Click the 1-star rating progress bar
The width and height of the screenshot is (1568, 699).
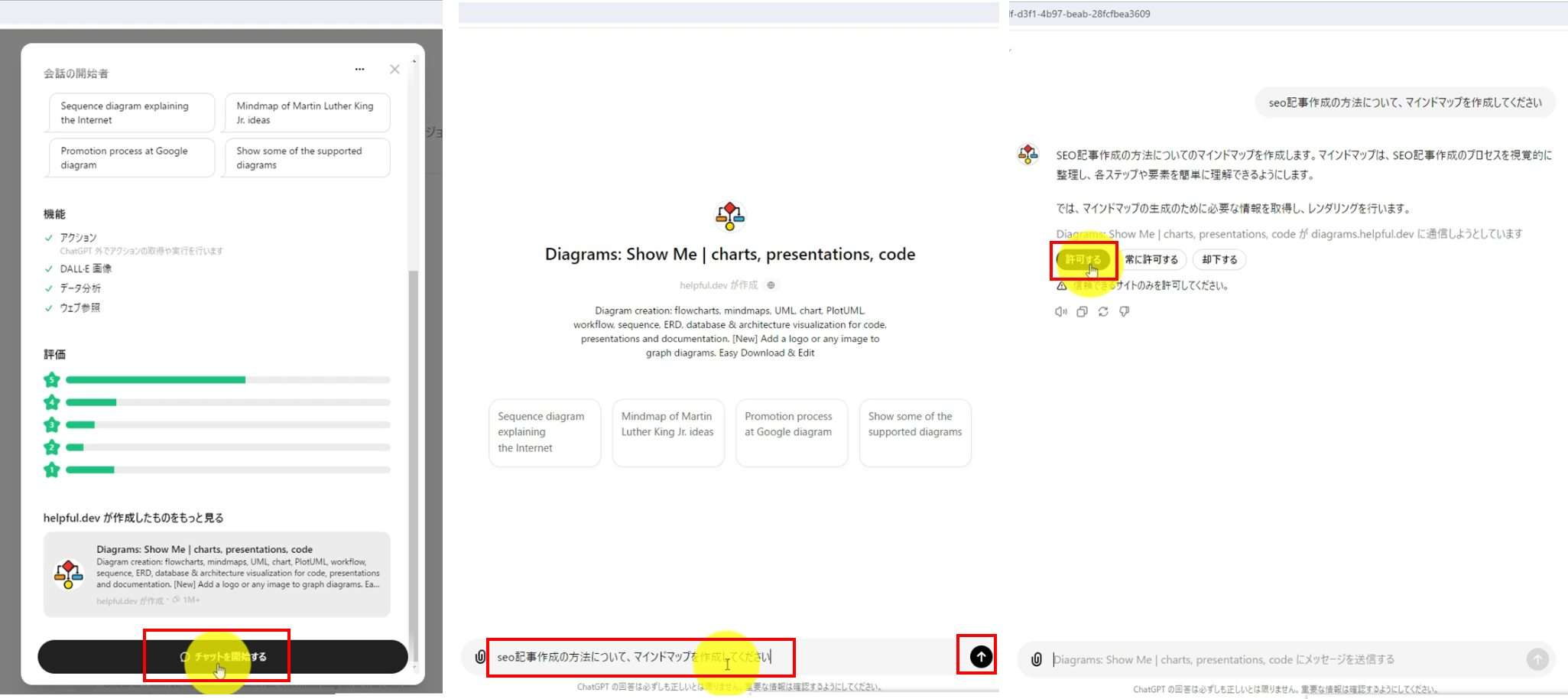coord(228,470)
